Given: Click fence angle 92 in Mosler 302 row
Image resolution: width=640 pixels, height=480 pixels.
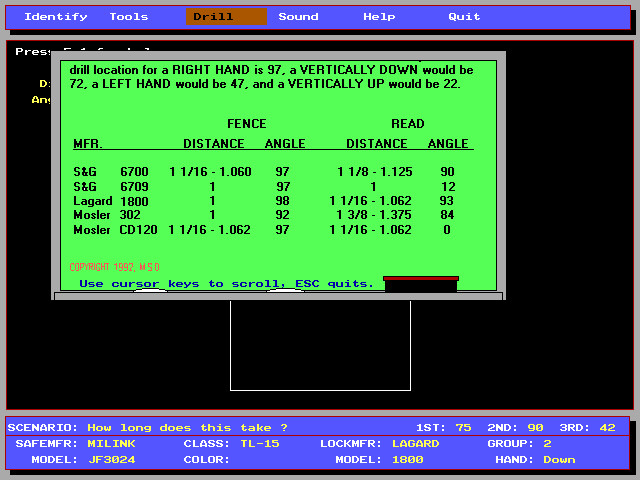Looking at the screenshot, I should pos(282,215).
